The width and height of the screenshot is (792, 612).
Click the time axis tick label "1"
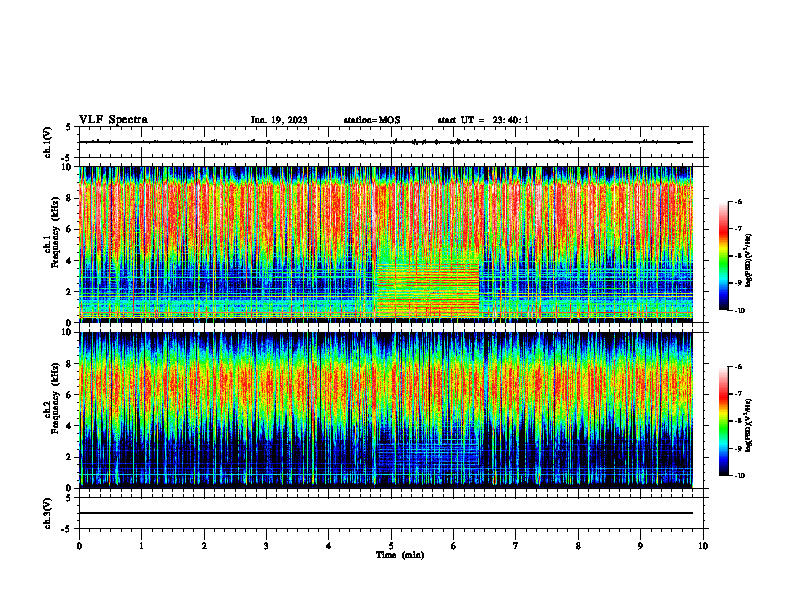[x=141, y=546]
